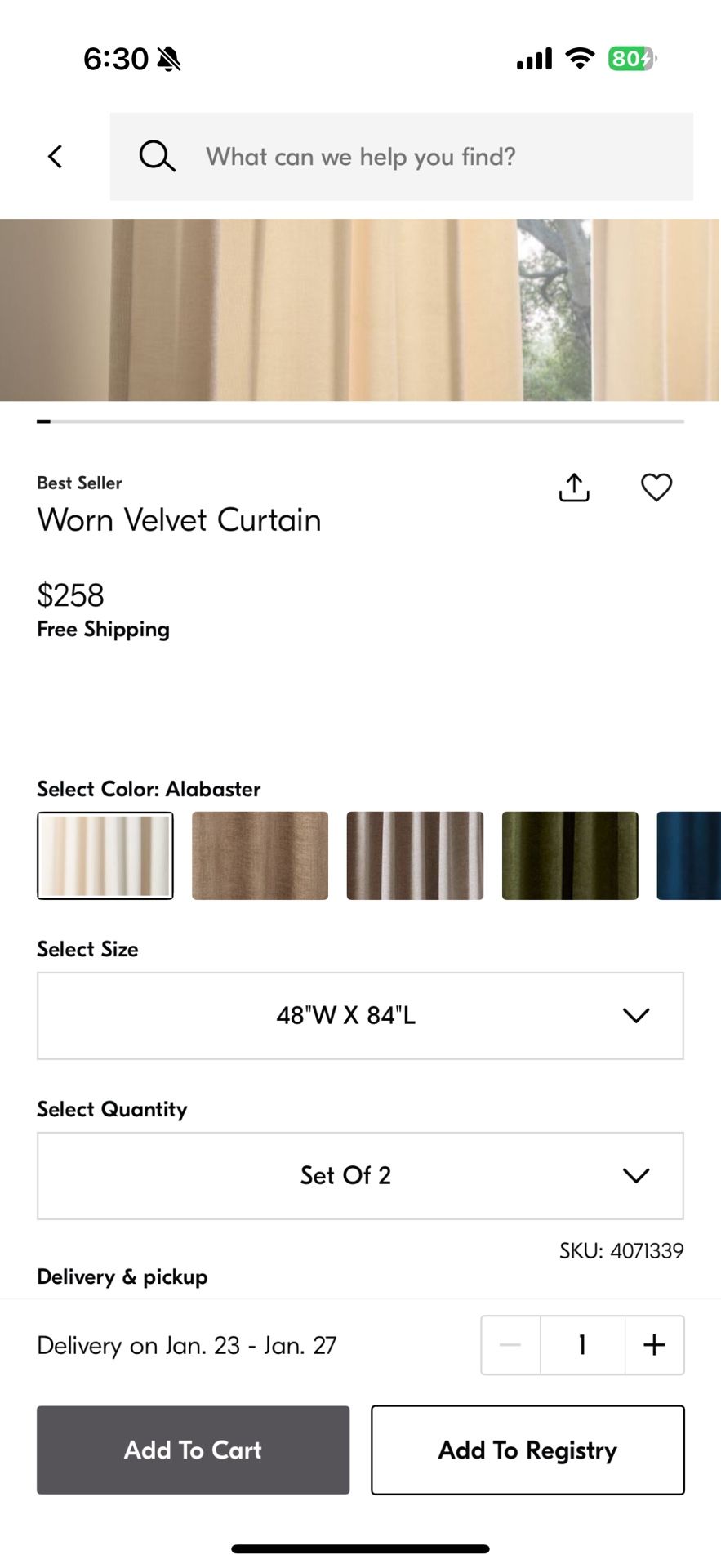Tap the plus icon to increase quantity

[653, 1345]
